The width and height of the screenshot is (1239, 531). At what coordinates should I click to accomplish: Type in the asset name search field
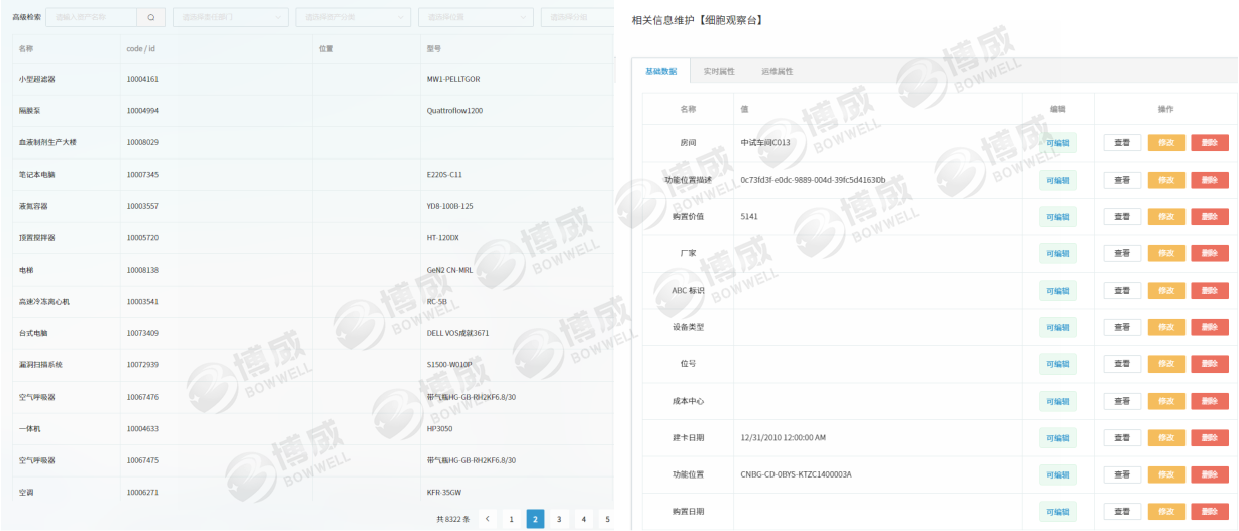coord(91,17)
